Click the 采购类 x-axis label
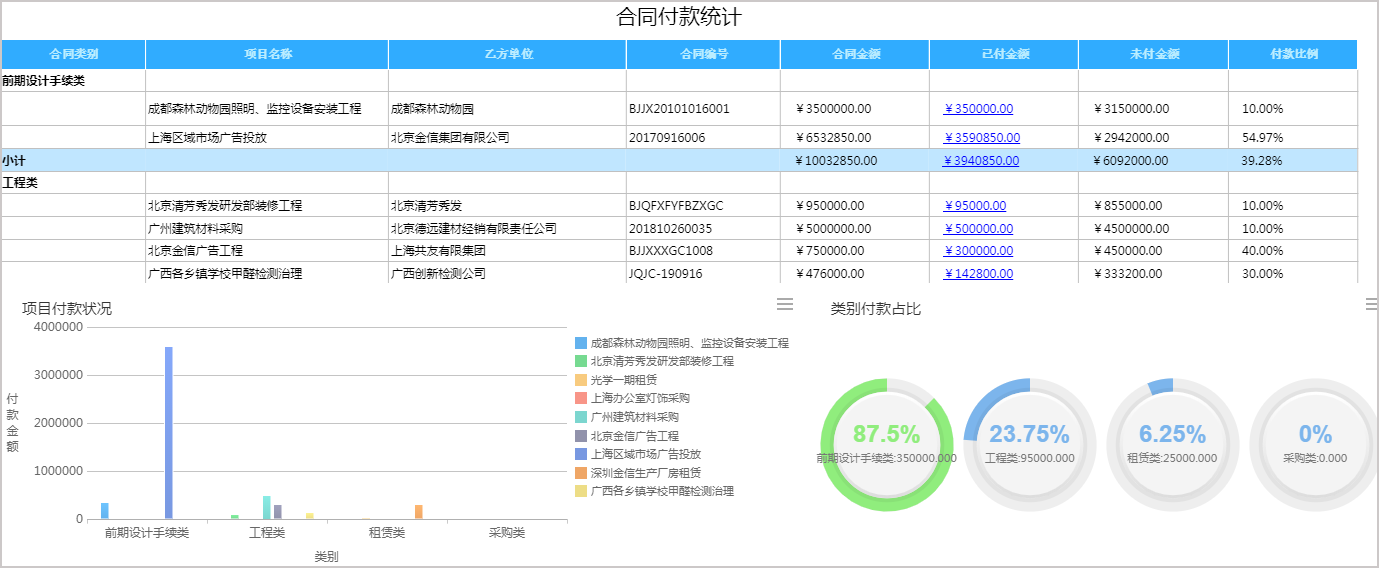The image size is (1379, 568). point(507,533)
